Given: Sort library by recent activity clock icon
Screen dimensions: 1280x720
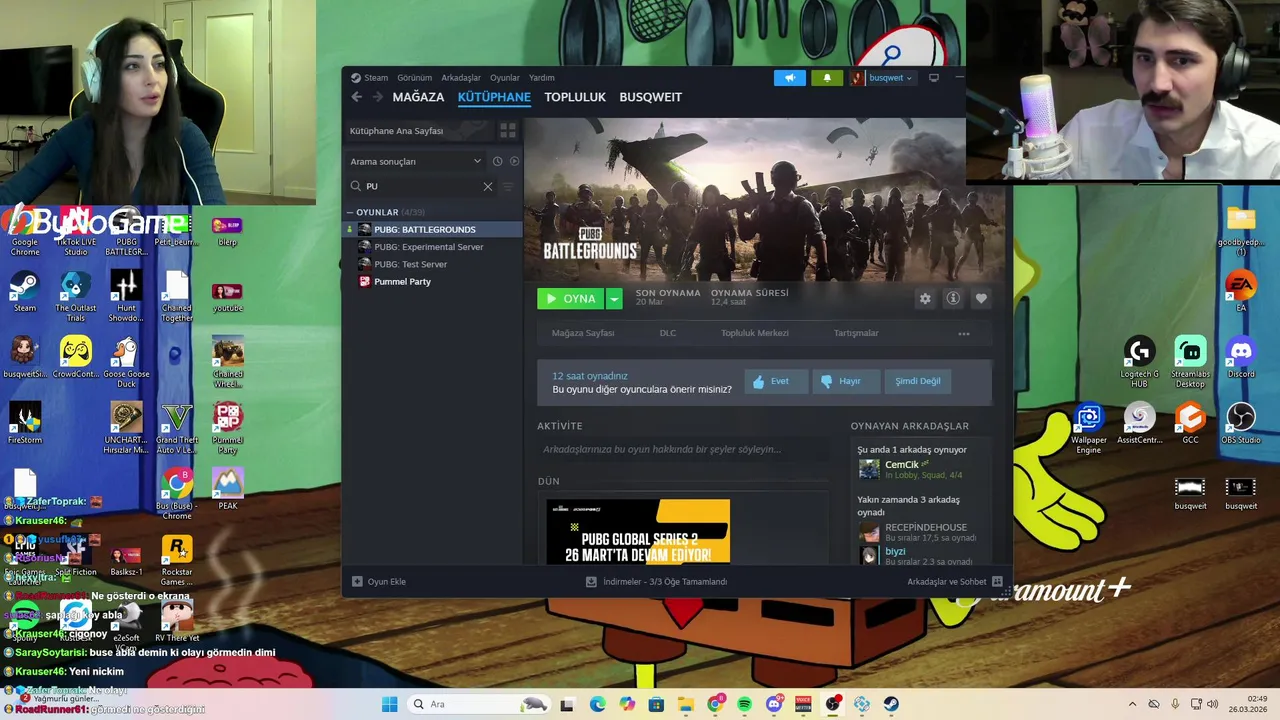Looking at the screenshot, I should tap(497, 161).
